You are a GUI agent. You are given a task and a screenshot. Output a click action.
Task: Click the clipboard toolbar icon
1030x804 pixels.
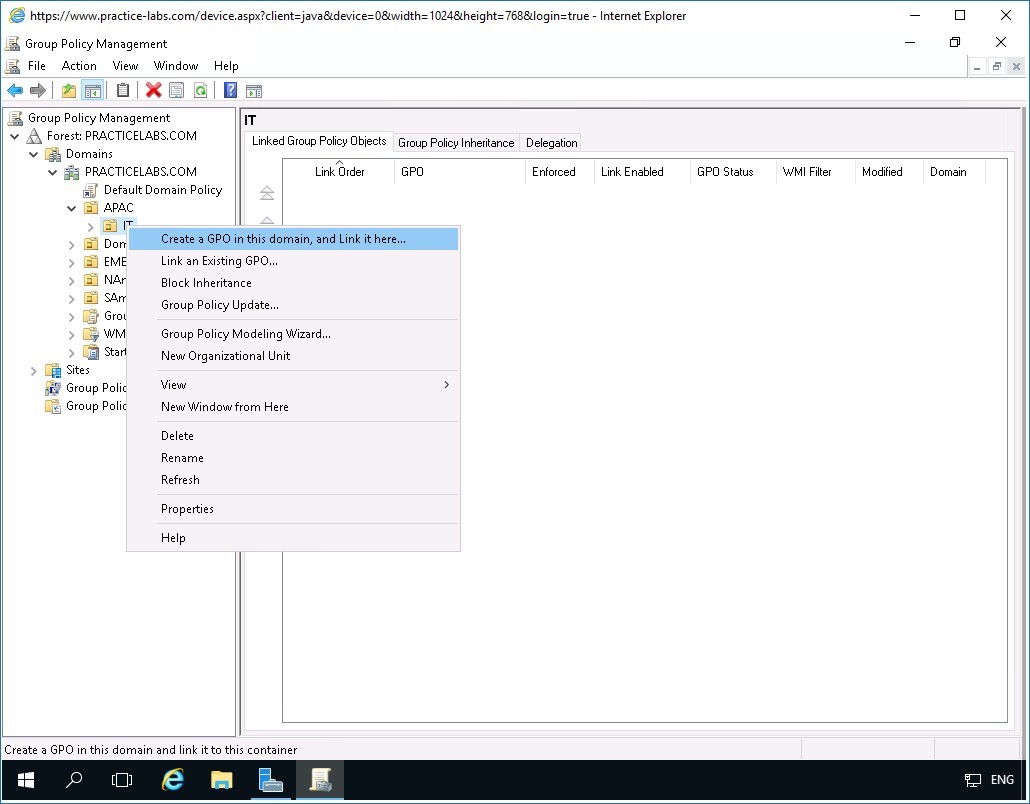tap(123, 91)
